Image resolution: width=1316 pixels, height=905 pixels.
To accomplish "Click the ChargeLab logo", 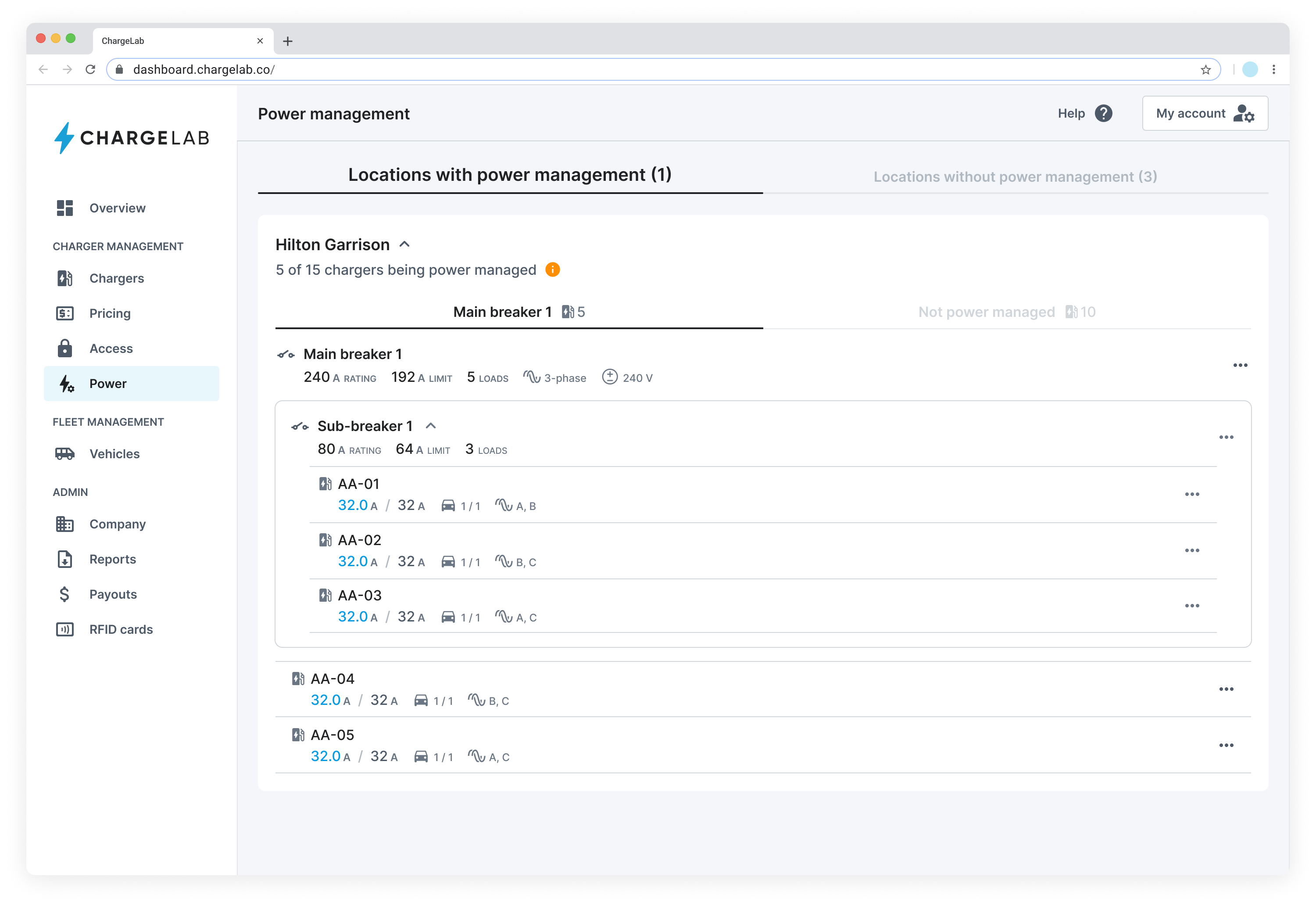I will tap(132, 138).
